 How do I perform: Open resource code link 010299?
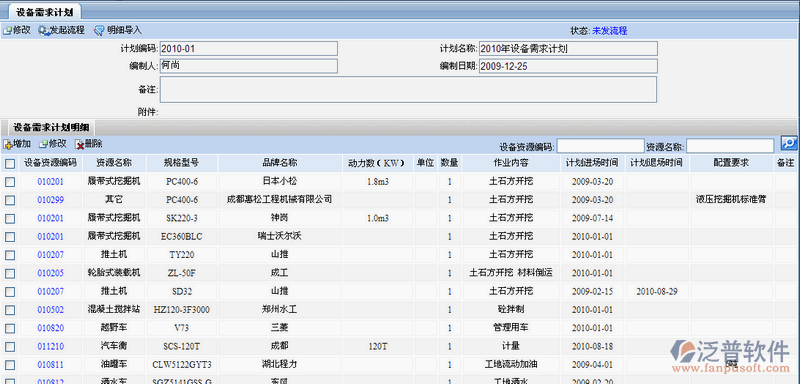point(51,200)
